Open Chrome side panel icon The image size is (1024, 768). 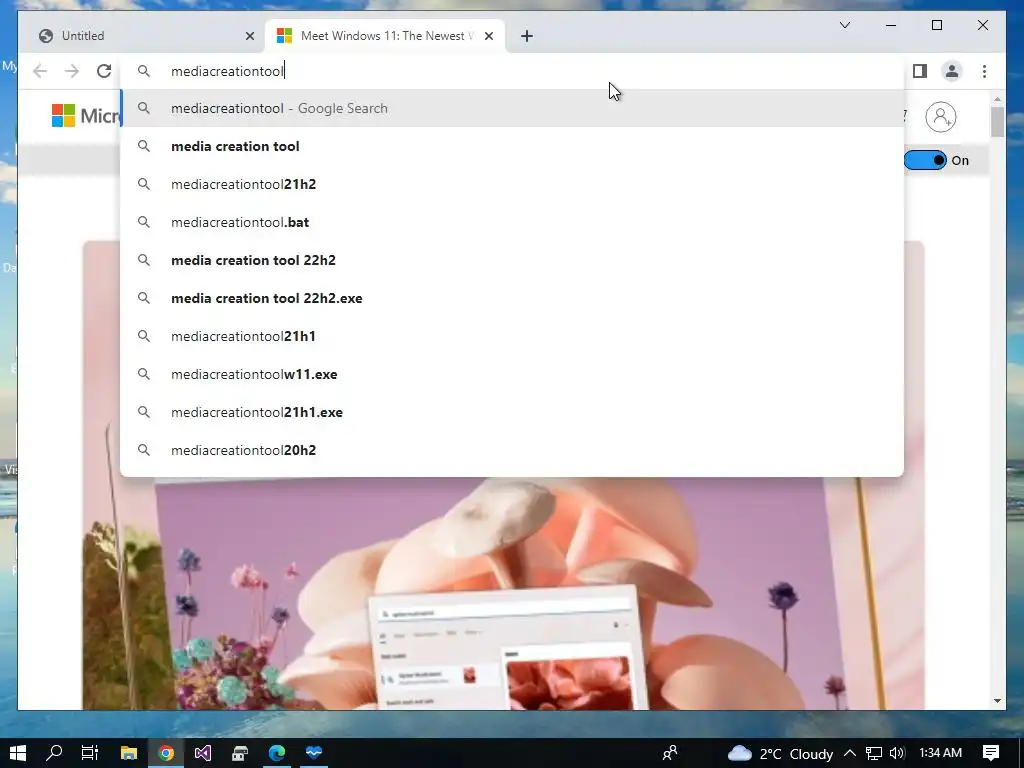point(920,71)
